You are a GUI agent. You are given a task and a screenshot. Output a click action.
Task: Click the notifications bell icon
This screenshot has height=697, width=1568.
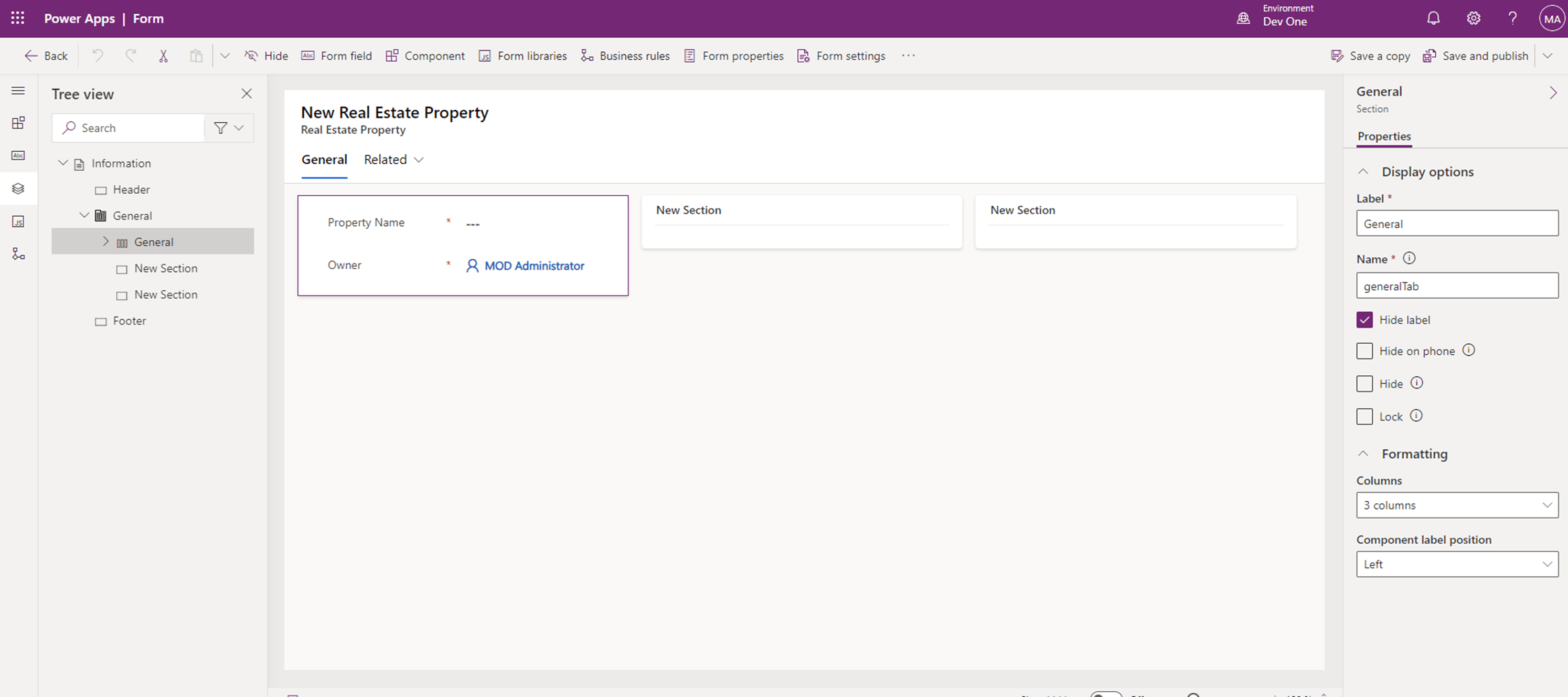[x=1433, y=18]
